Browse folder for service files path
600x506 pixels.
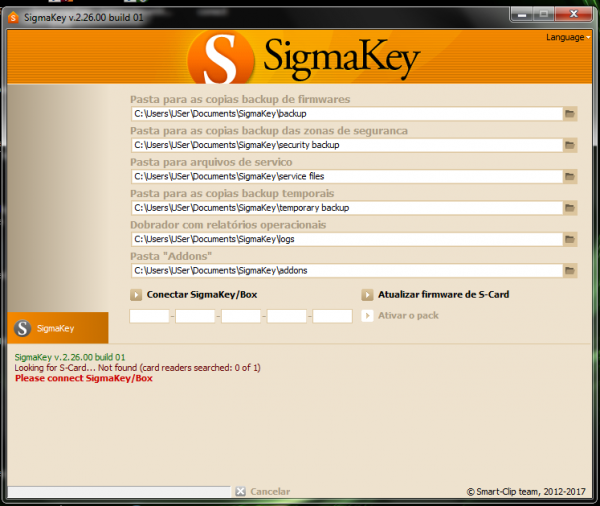570,176
